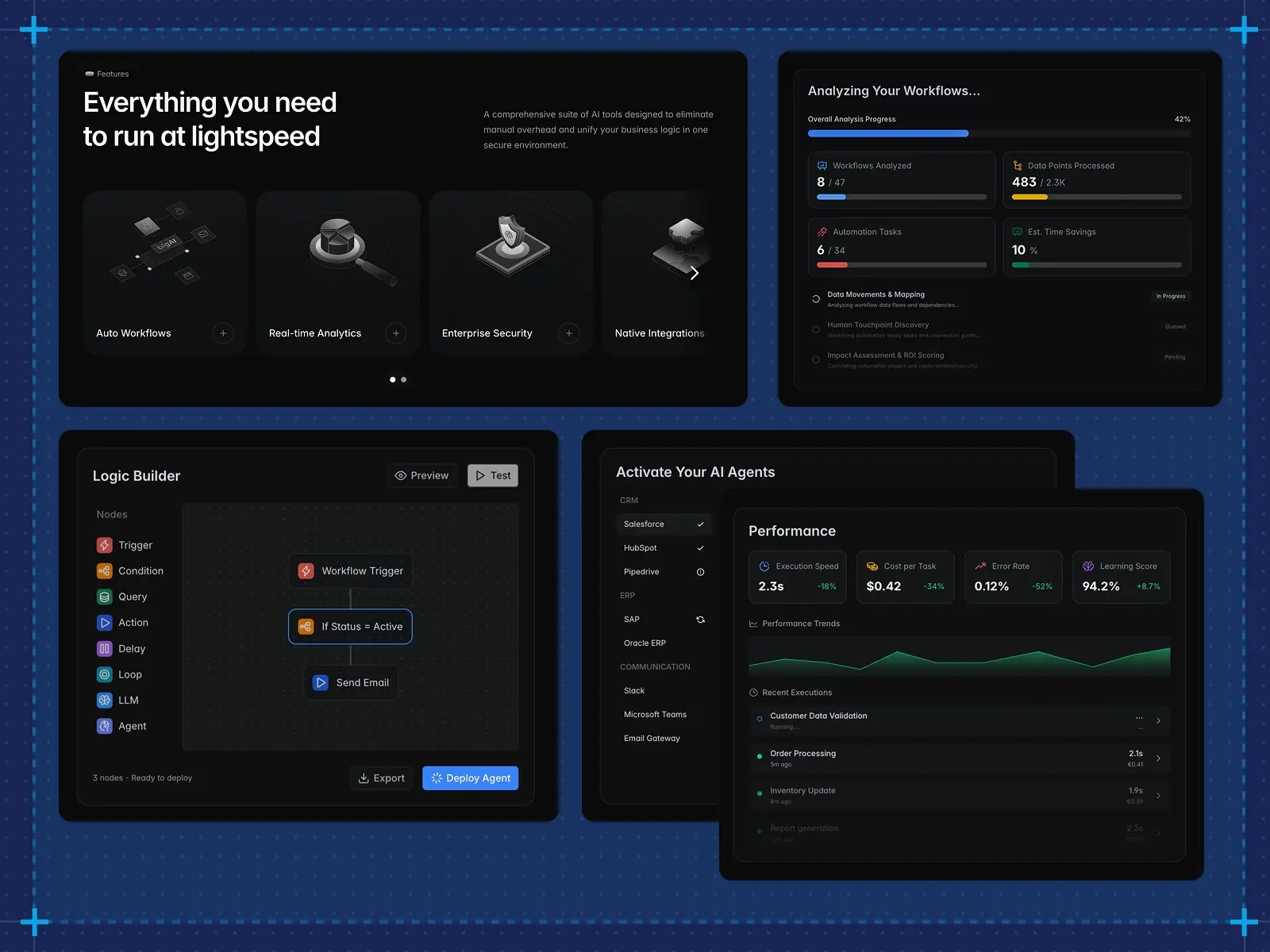Click the Overall Analysis Progress bar
Screen dimensions: 1270x952
999,133
